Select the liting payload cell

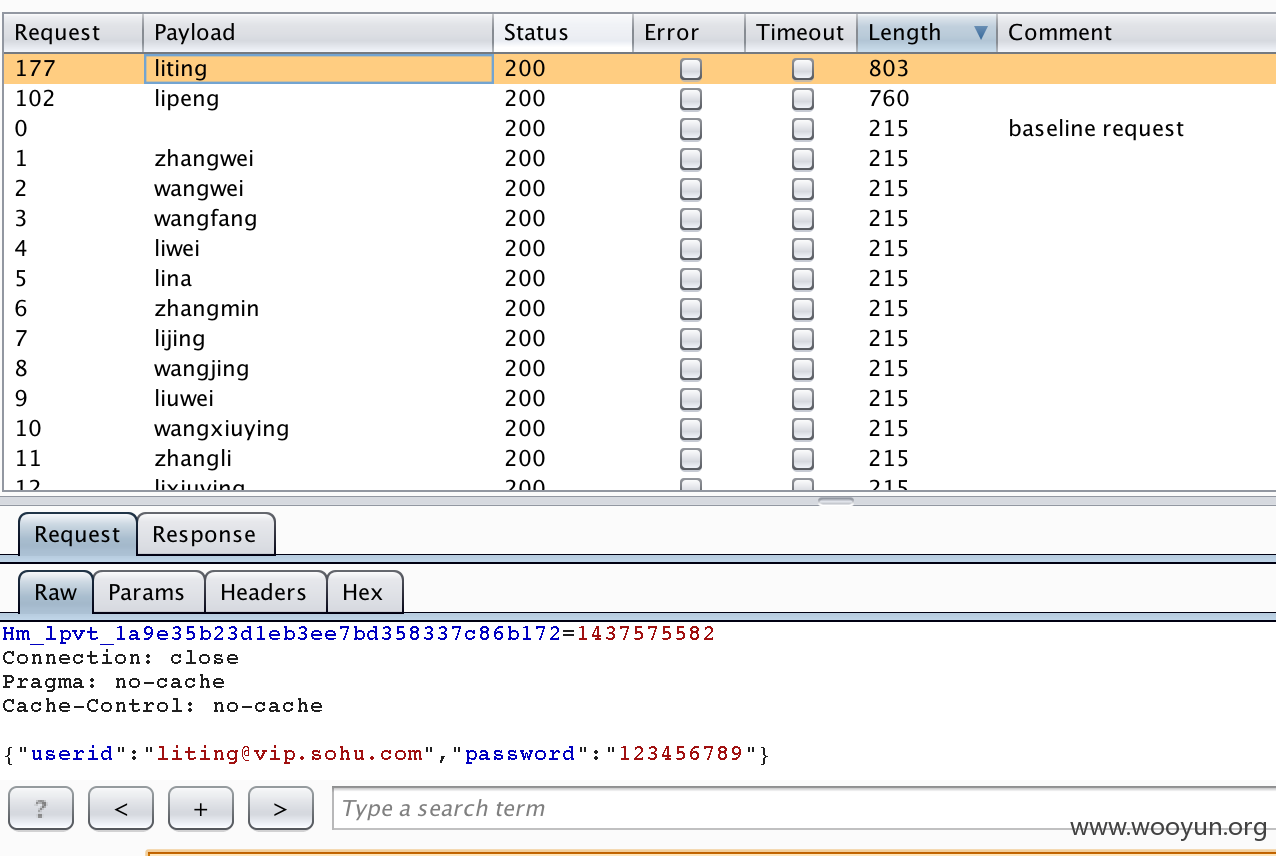point(318,69)
